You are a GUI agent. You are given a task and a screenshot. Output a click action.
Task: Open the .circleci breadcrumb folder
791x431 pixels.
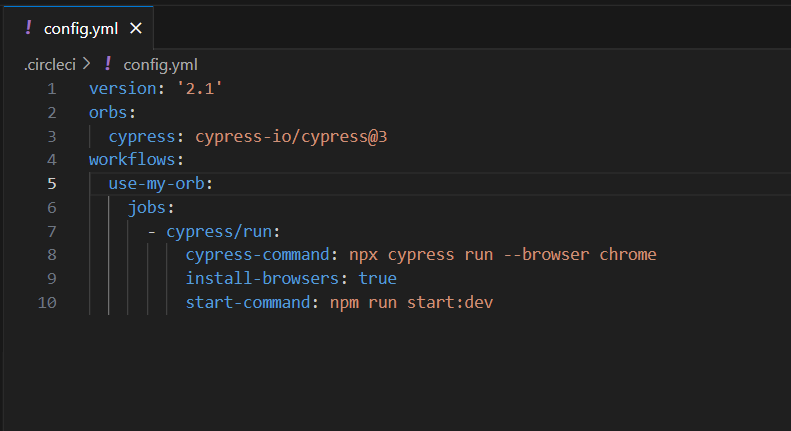click(49, 65)
